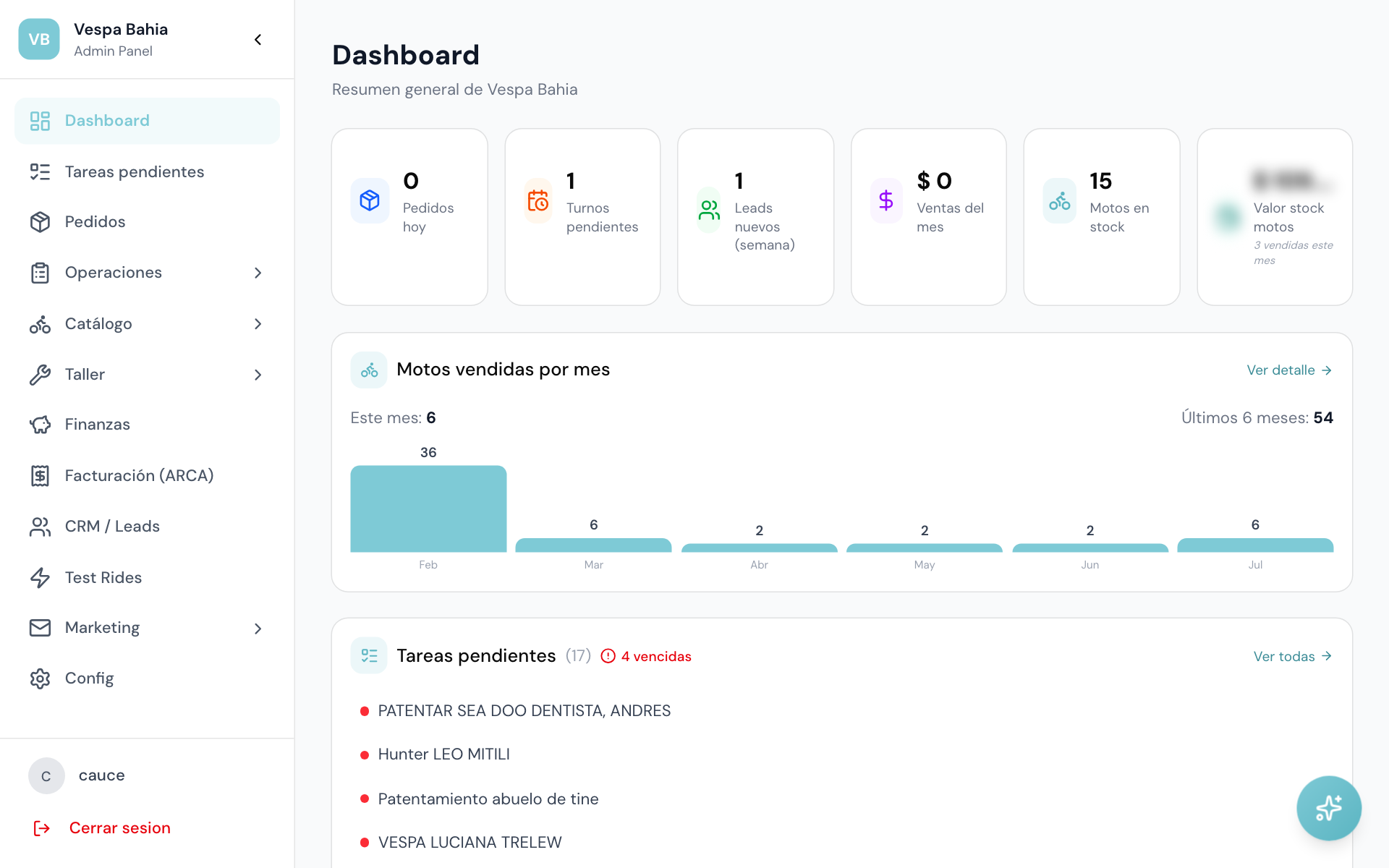Image resolution: width=1389 pixels, height=868 pixels.
Task: Open the AI assistant sparkle button
Action: click(1329, 808)
